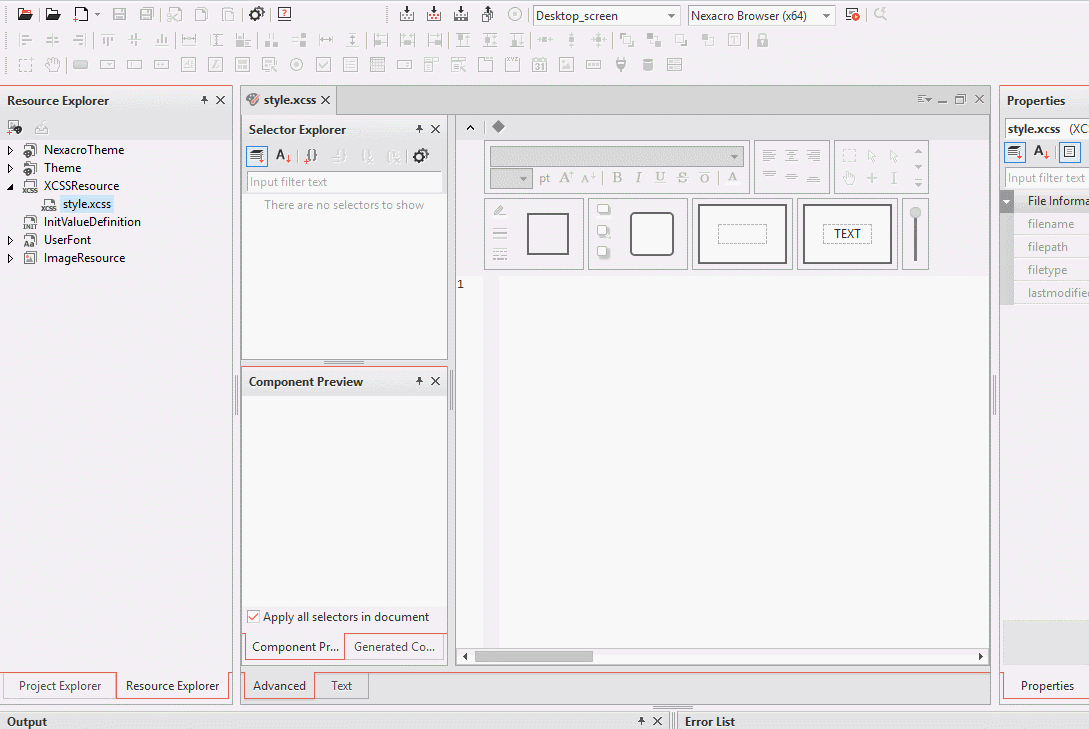Open the Generated Code tab

coord(394,647)
